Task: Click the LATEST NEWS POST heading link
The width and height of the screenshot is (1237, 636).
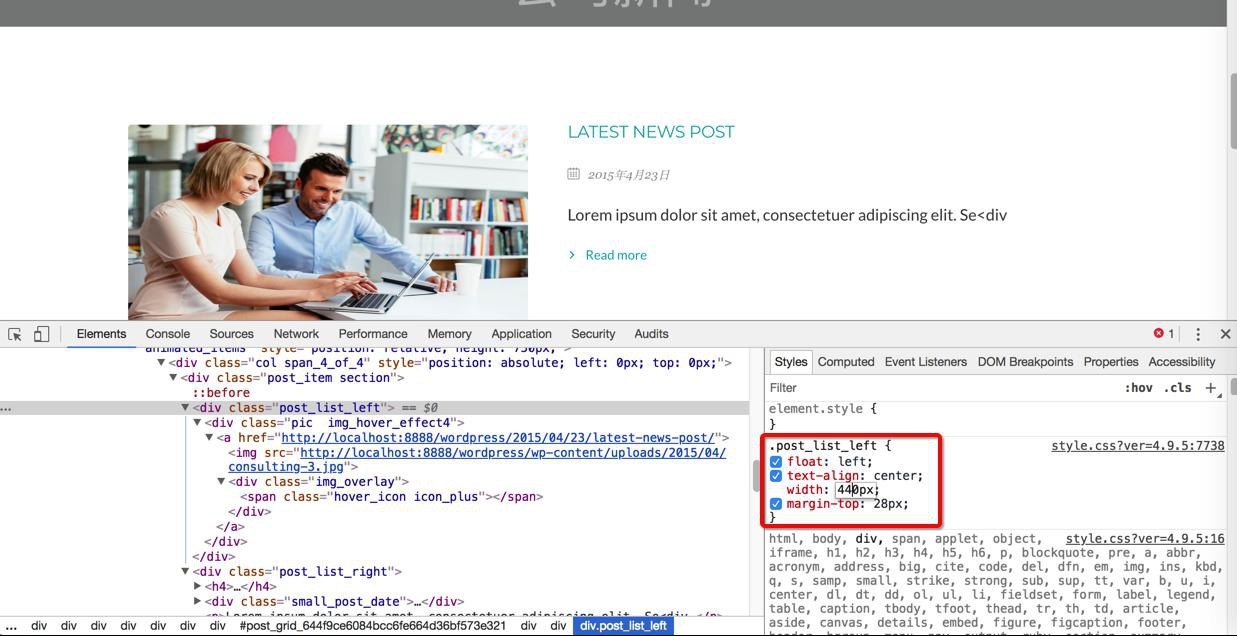Action: [x=651, y=132]
